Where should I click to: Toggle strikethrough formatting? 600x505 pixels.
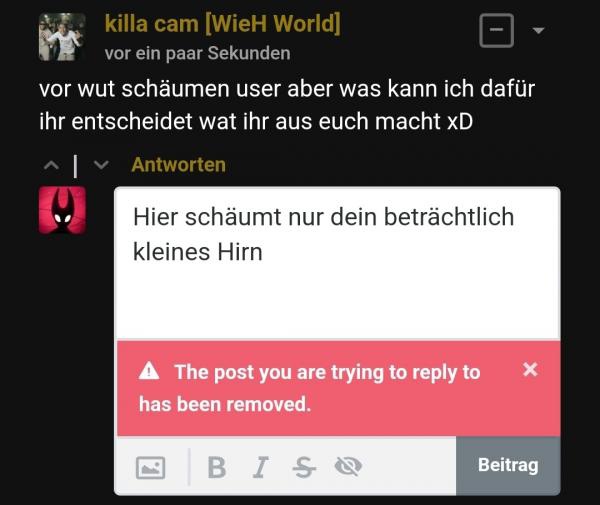(x=304, y=467)
